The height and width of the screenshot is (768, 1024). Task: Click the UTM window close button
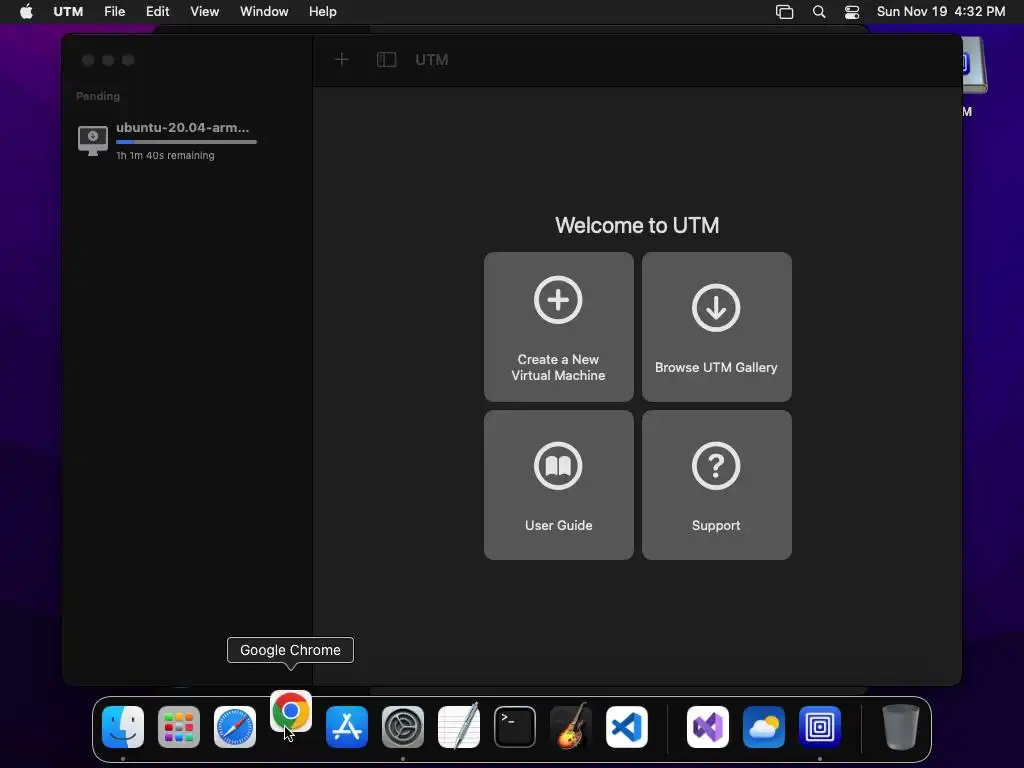coord(88,60)
